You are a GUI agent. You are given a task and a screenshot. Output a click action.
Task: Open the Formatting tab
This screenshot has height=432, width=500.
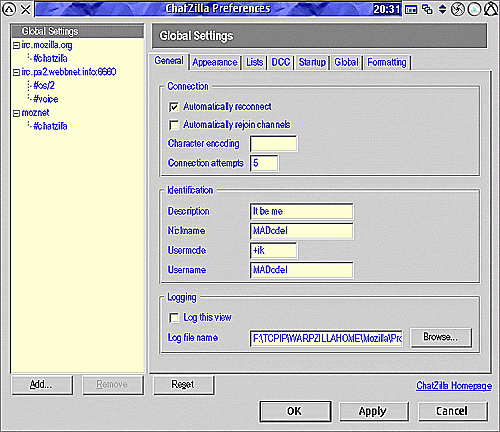tap(387, 62)
